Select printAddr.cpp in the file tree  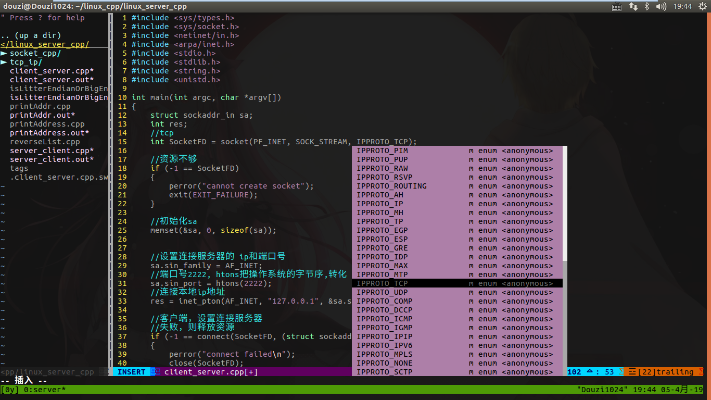click(x=40, y=105)
